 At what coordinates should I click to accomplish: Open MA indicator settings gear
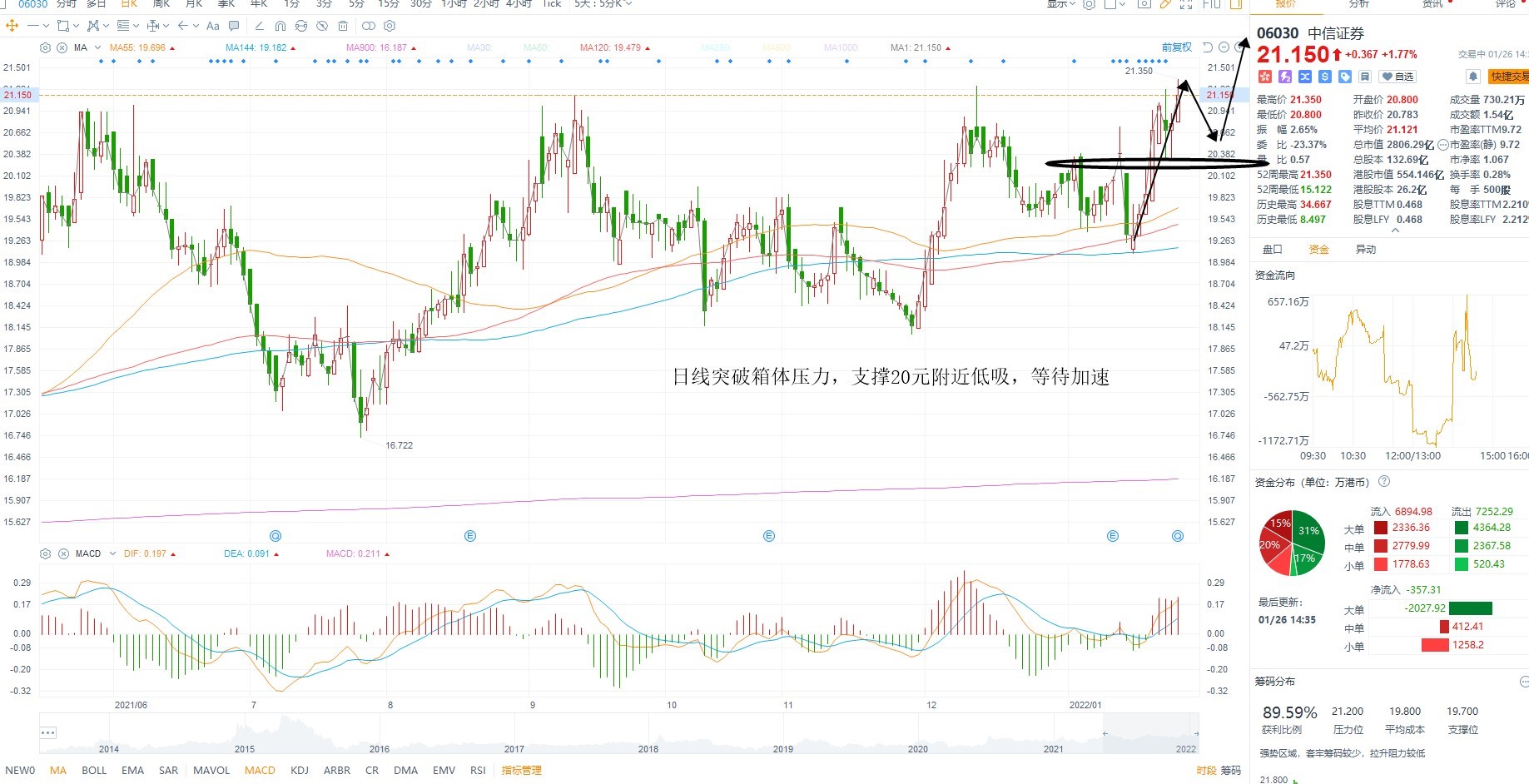[x=45, y=47]
